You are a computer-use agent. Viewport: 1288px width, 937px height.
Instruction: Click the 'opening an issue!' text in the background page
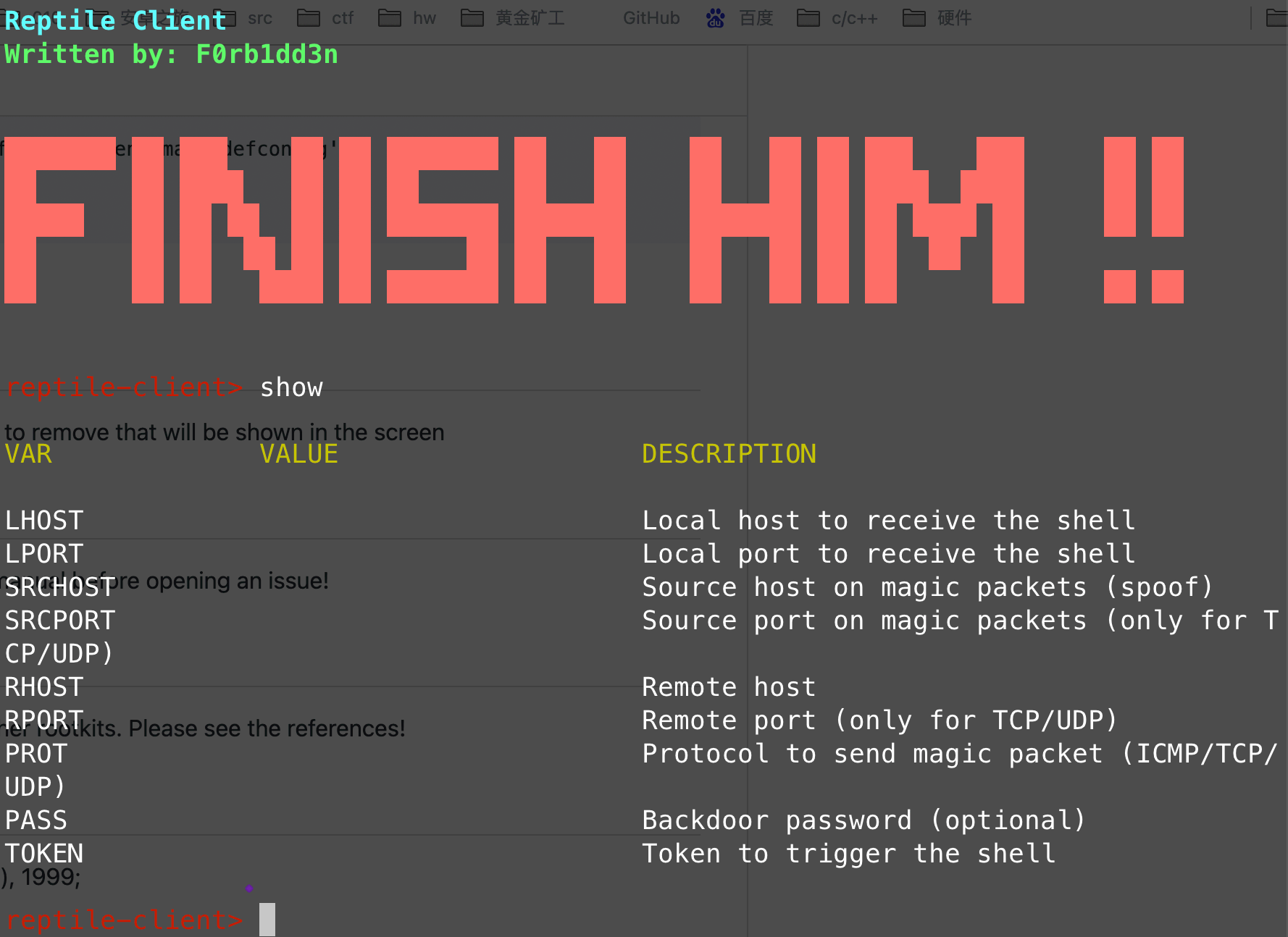pos(237,581)
